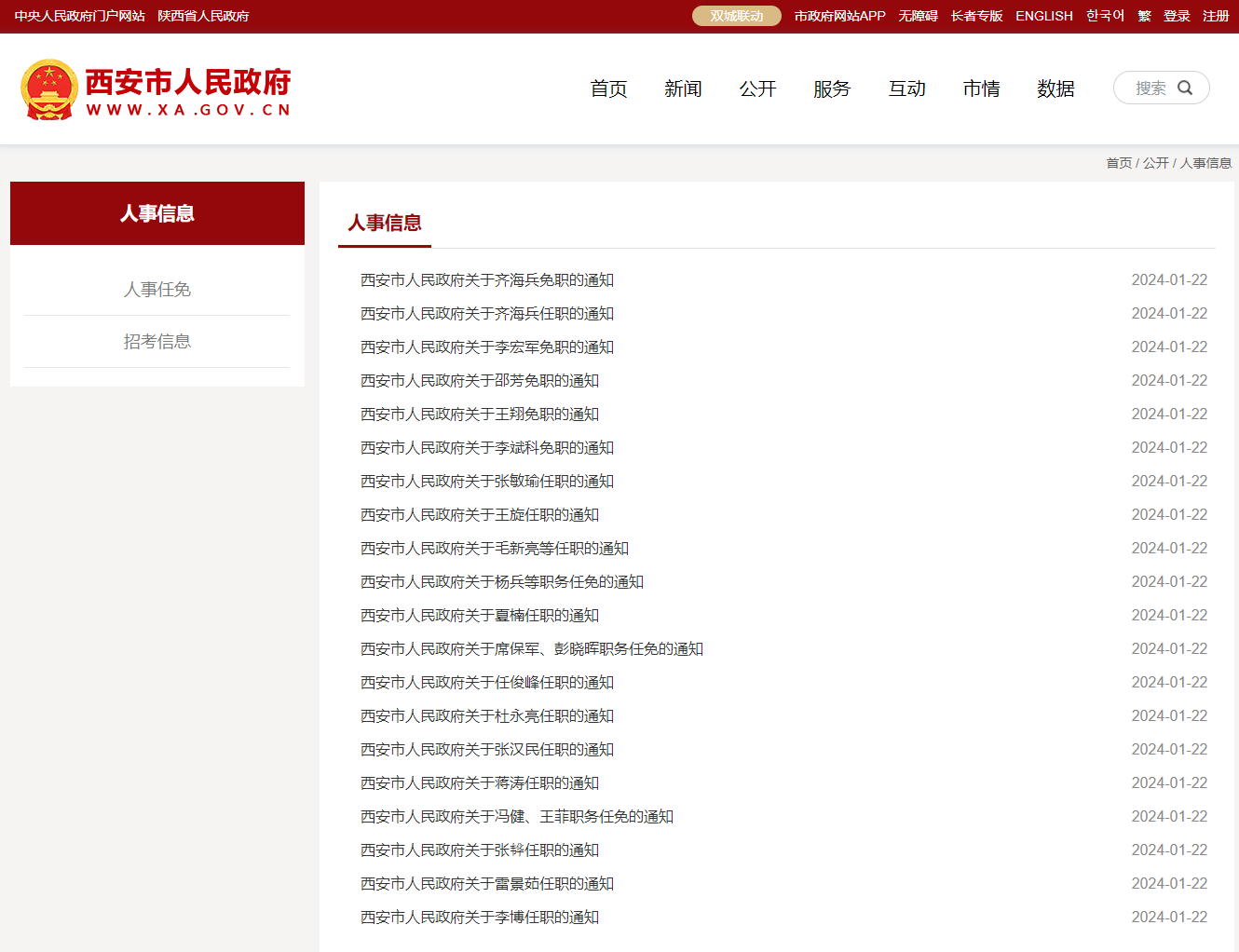
Task: Switch to Korean language version
Action: [x=1105, y=16]
